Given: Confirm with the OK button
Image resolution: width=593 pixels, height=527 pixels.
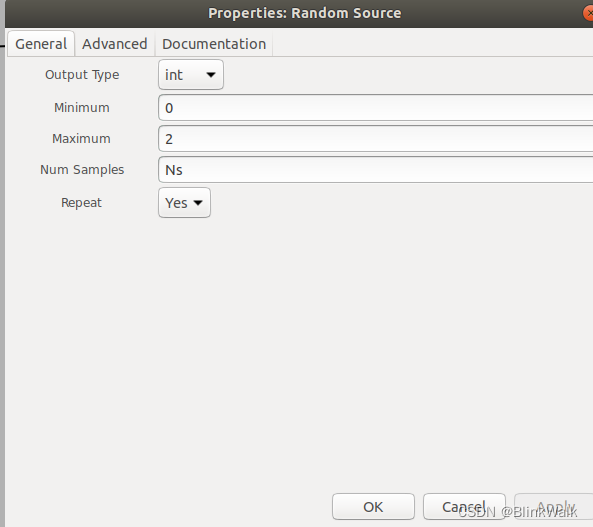Looking at the screenshot, I should [x=373, y=507].
